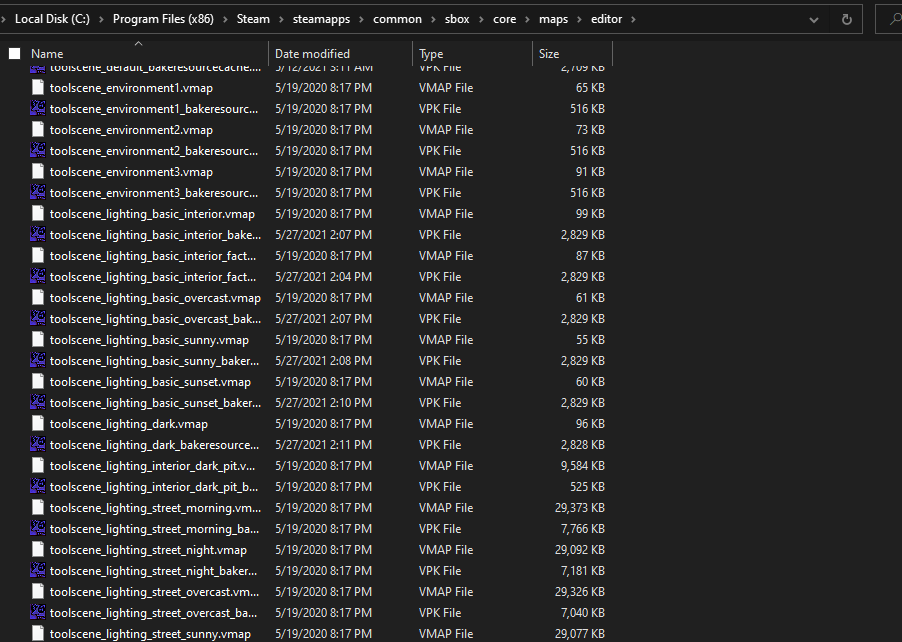Enable the select-all checkbox above the file list
The width and height of the screenshot is (902, 642).
tap(14, 52)
